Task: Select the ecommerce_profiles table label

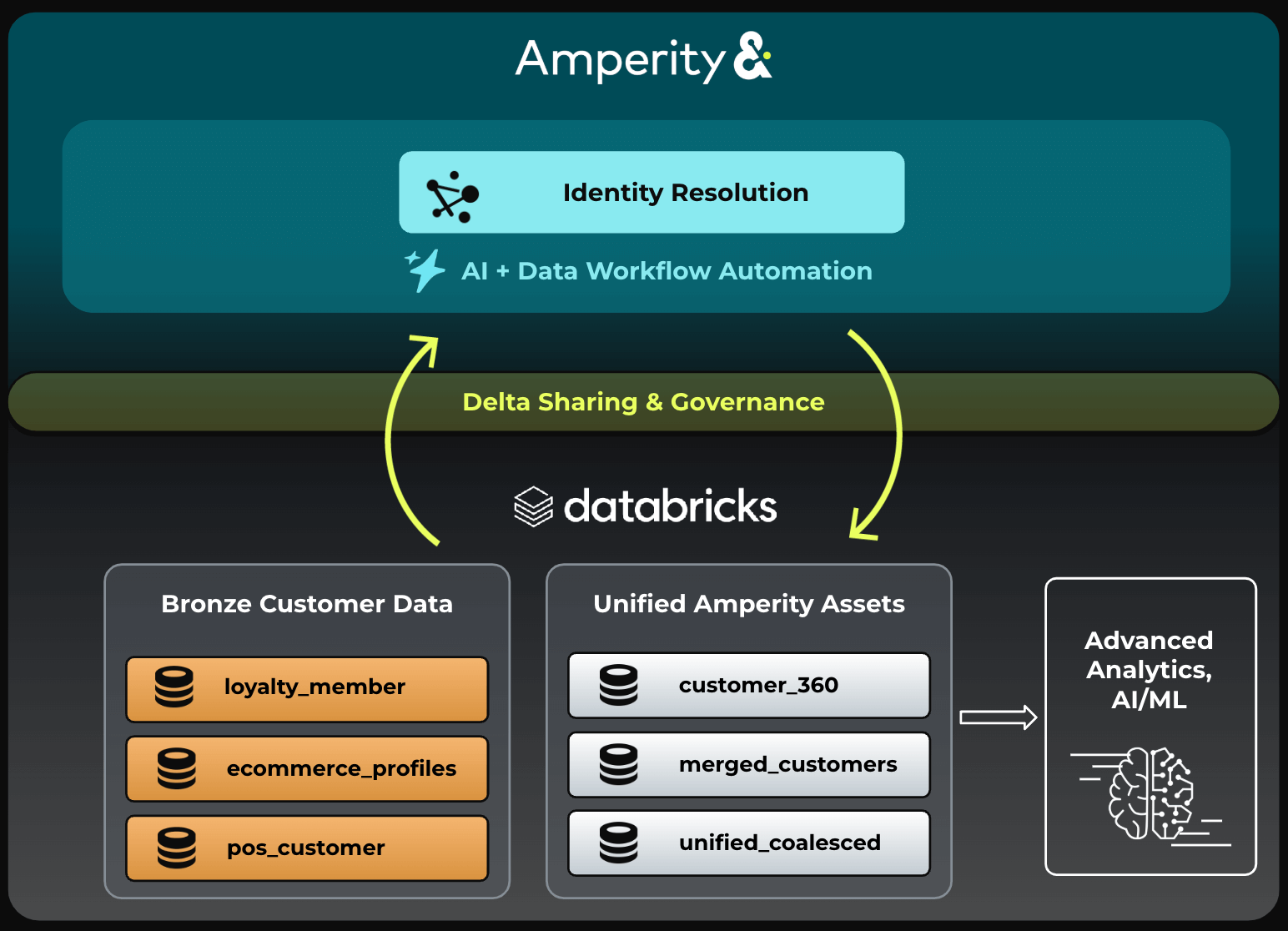Action: click(341, 768)
